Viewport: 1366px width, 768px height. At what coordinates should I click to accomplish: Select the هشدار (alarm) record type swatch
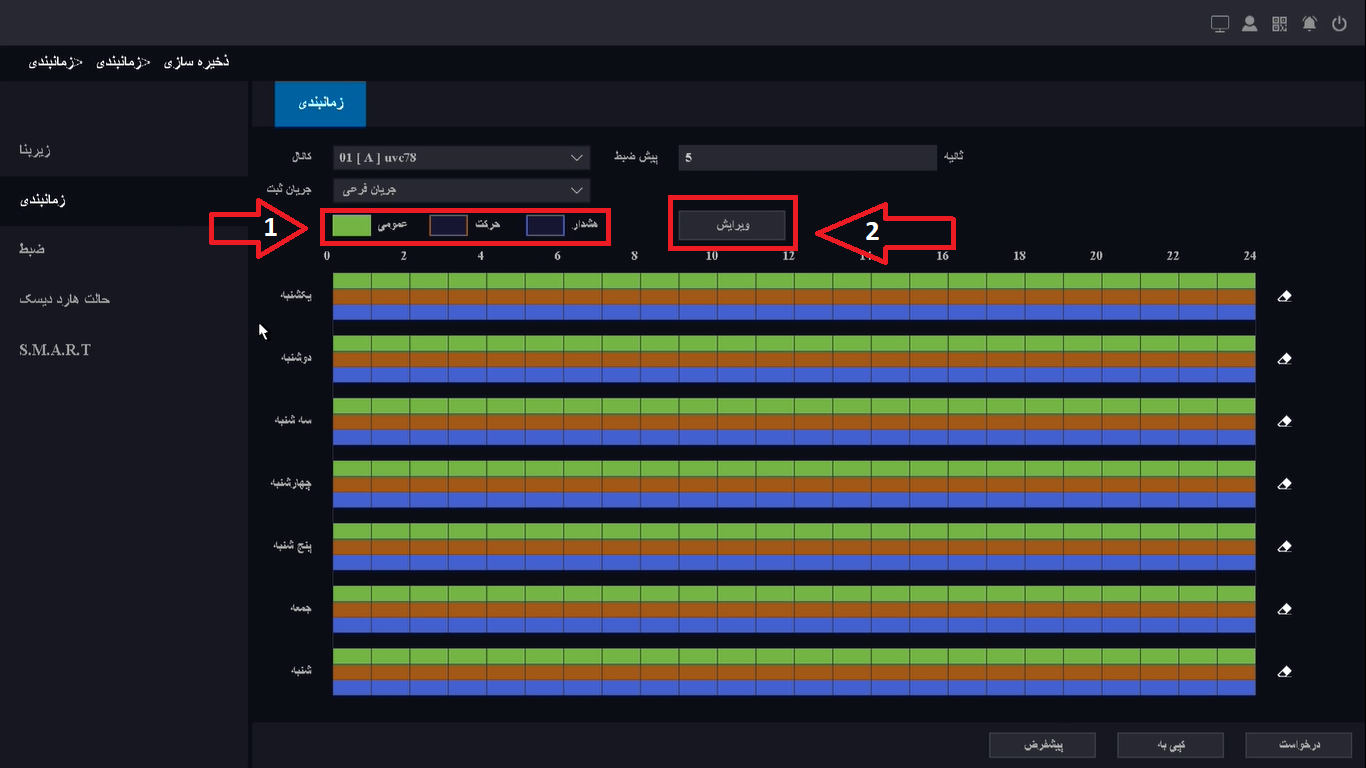[545, 226]
